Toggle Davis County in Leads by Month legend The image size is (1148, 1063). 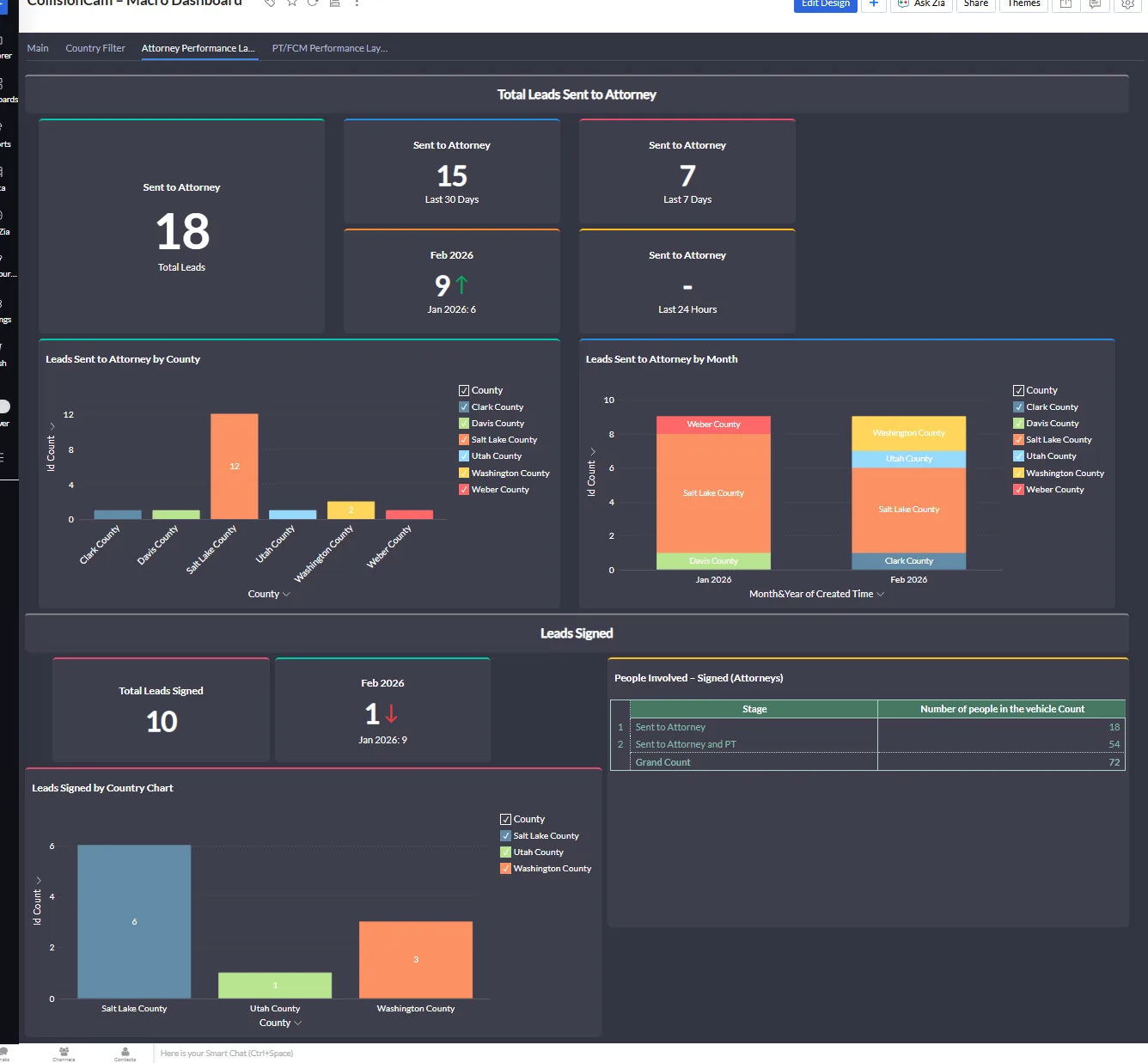click(1018, 423)
